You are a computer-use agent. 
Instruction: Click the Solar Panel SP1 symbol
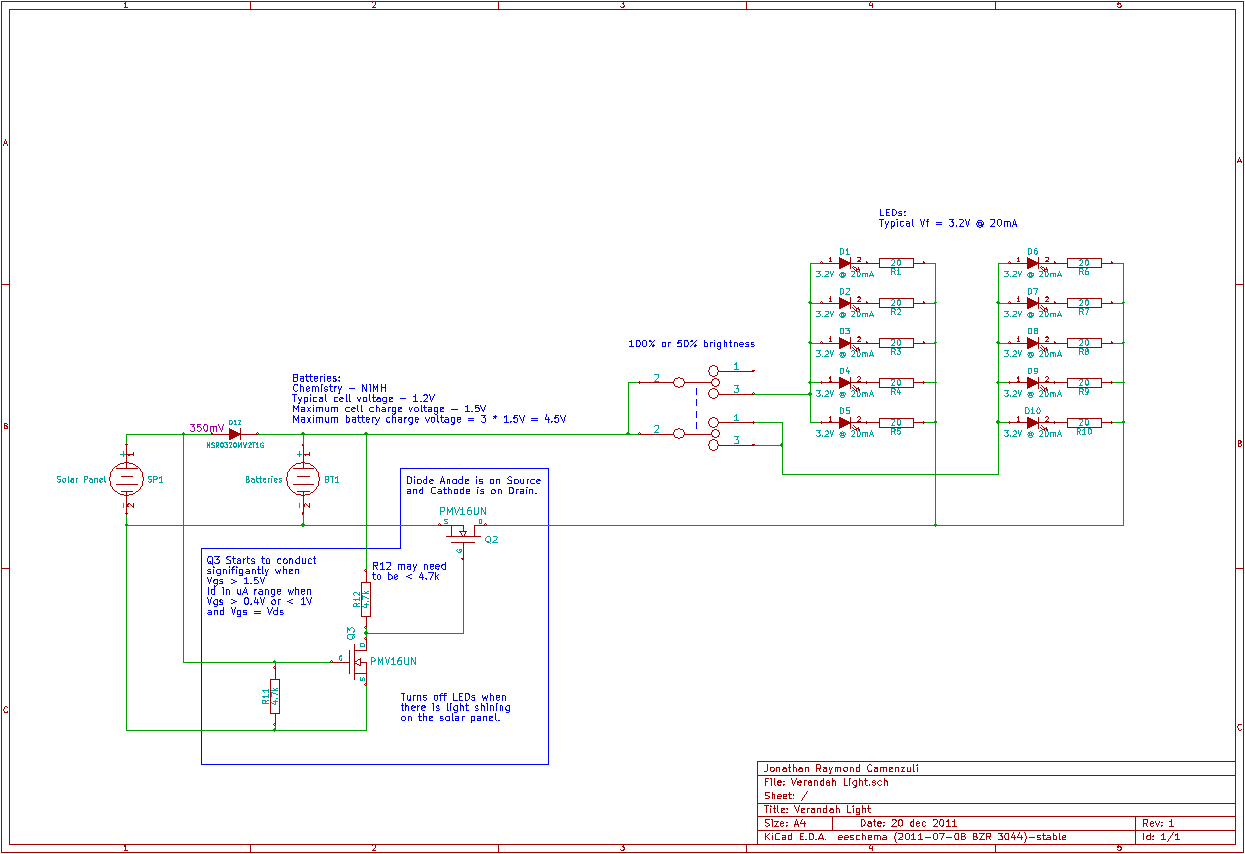pyautogui.click(x=126, y=480)
